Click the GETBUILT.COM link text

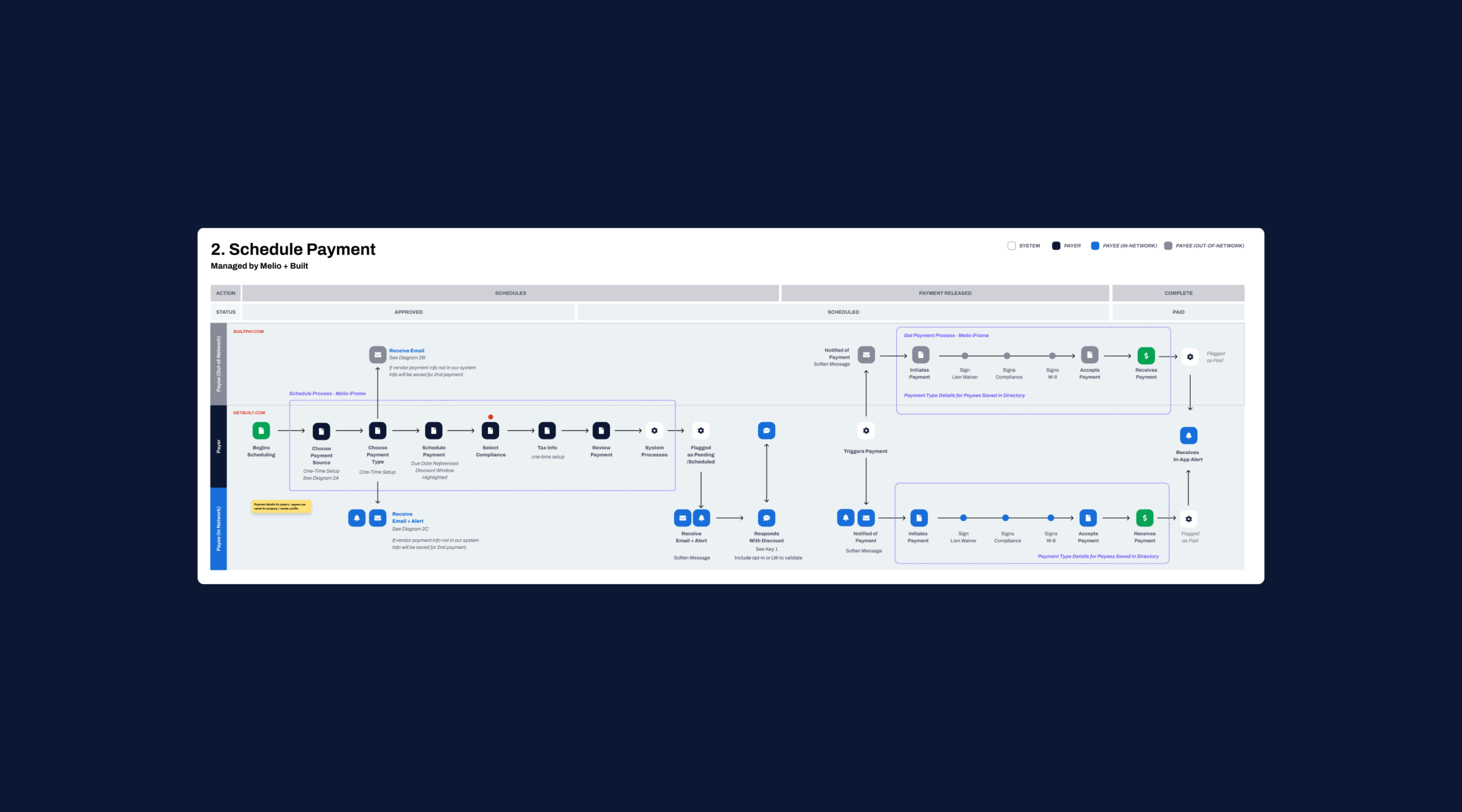pyautogui.click(x=249, y=413)
